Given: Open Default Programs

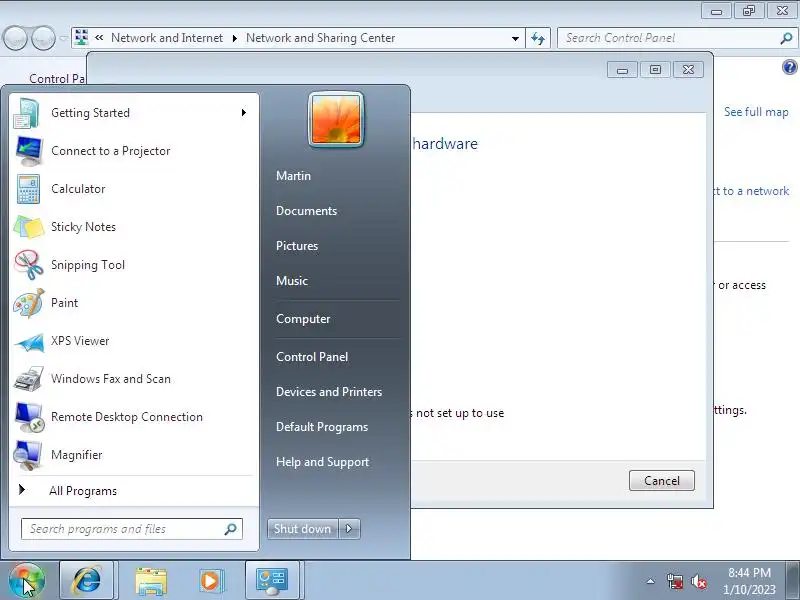Looking at the screenshot, I should tap(322, 427).
